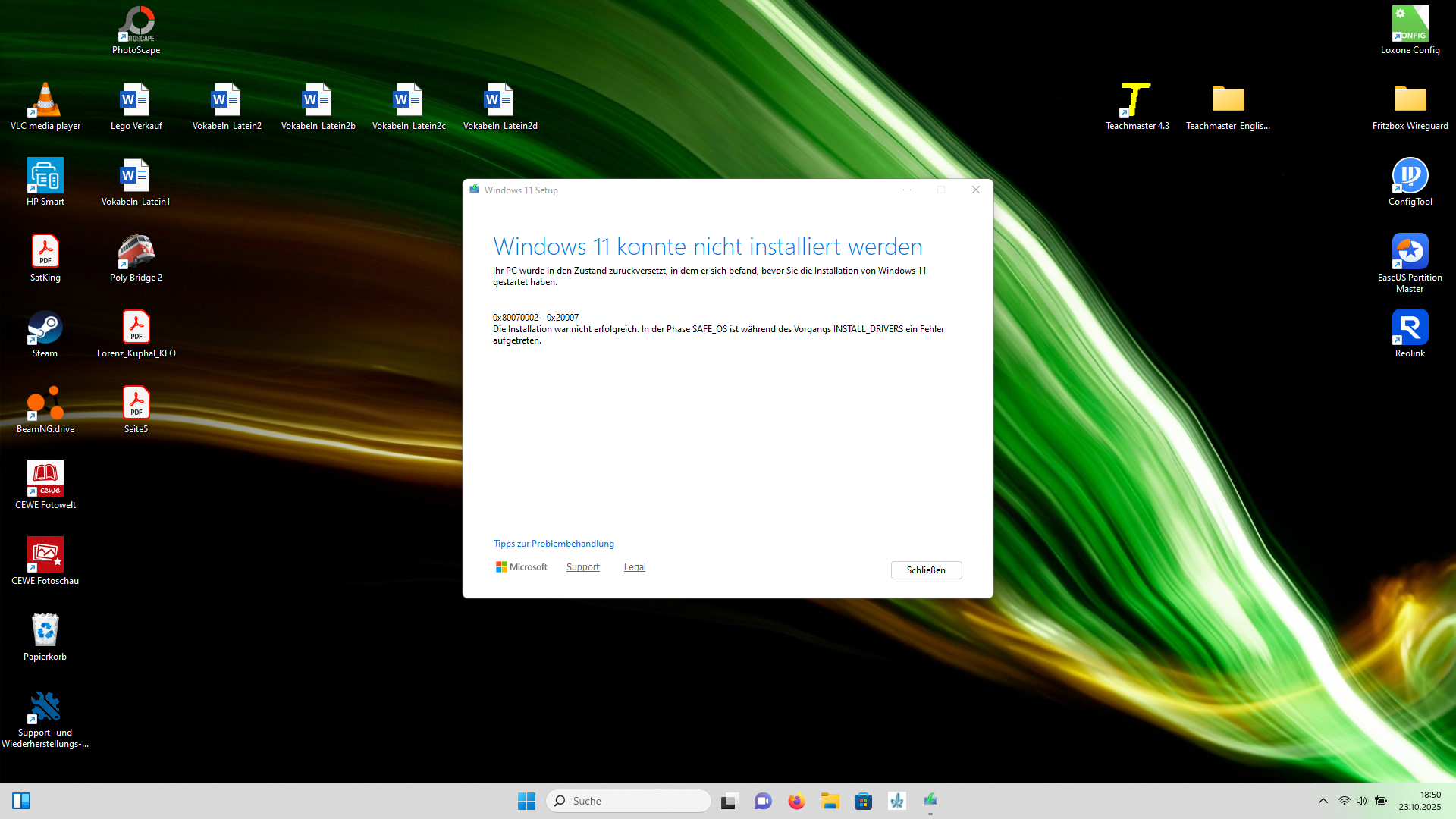This screenshot has height=819, width=1456.
Task: Open the Tipps zur Problembehandlung link
Action: [x=554, y=544]
